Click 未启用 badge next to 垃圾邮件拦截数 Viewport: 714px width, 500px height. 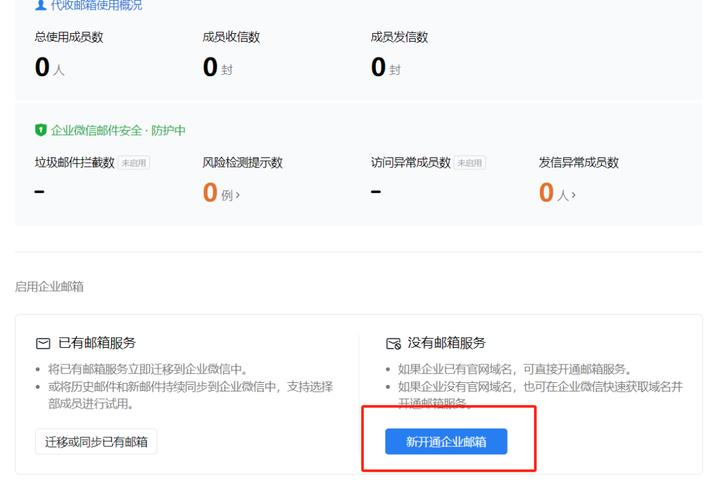134,162
